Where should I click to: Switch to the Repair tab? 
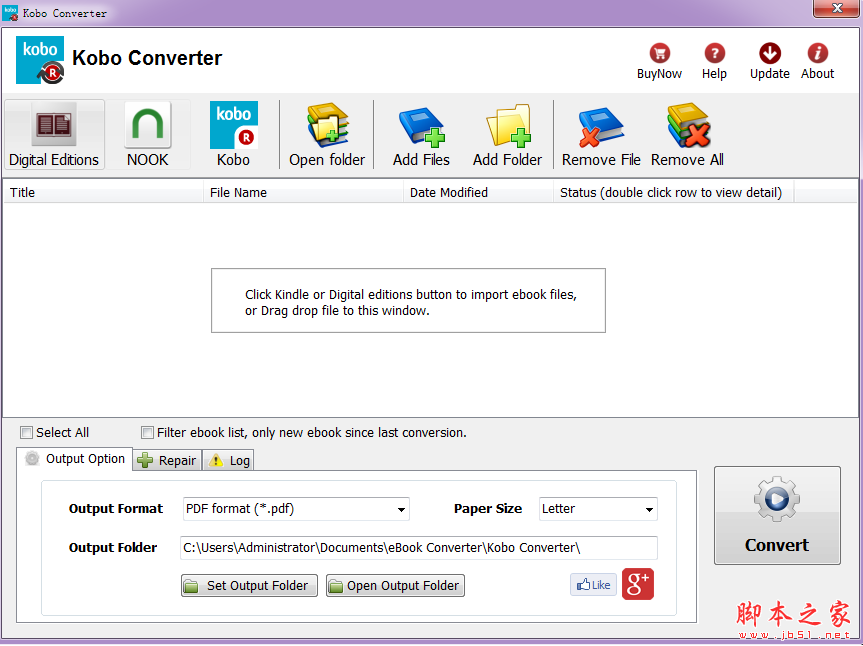click(x=167, y=461)
